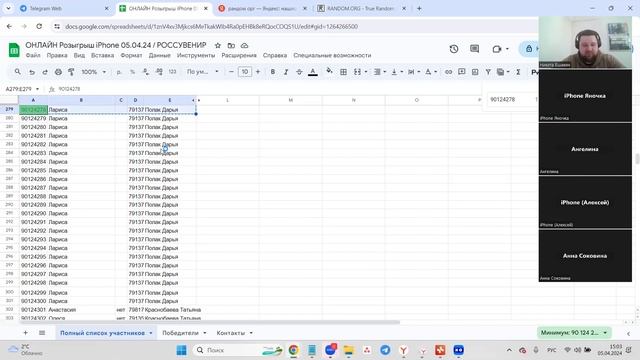
Task: Click insert link icon
Action: click(448, 72)
